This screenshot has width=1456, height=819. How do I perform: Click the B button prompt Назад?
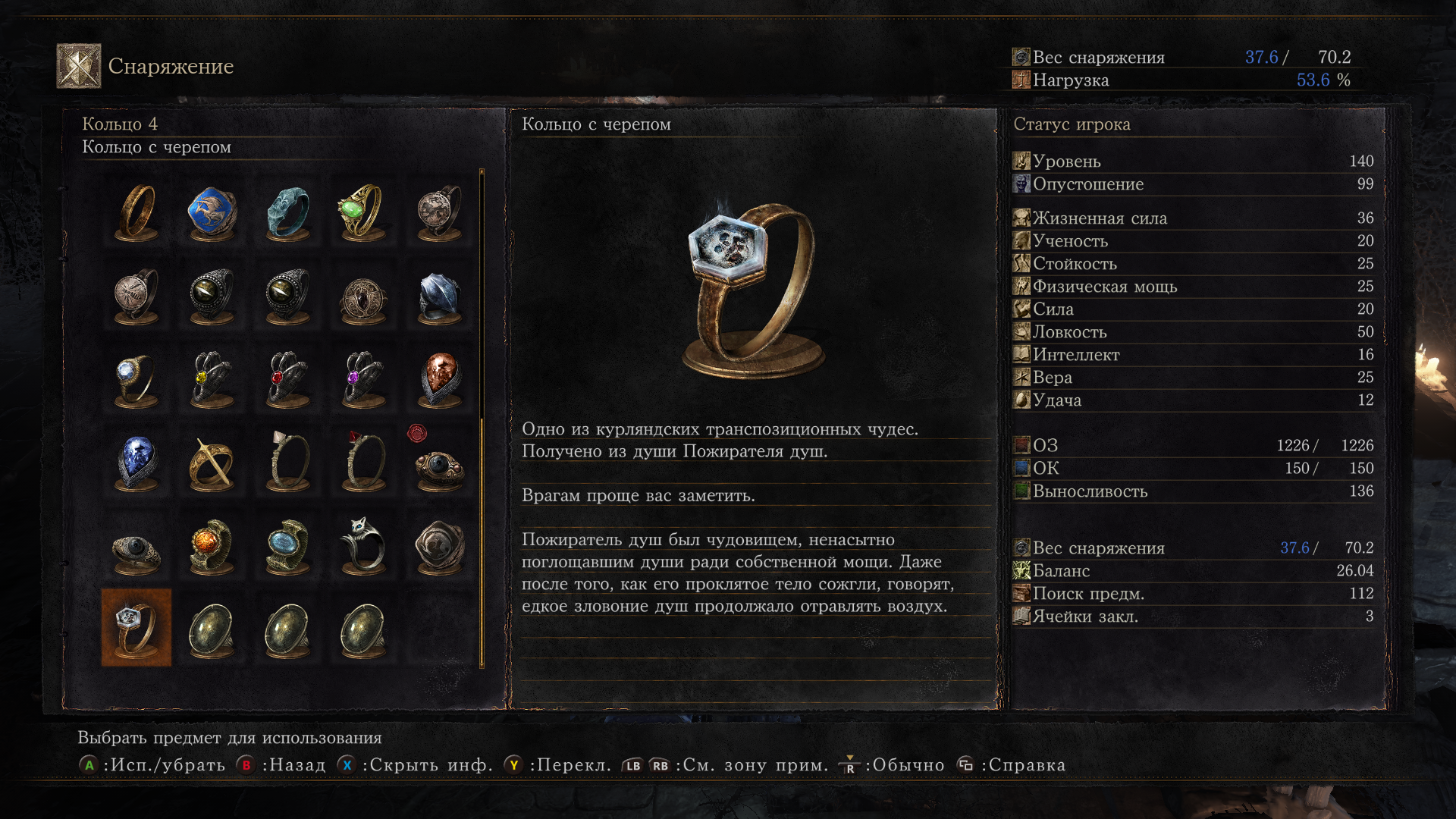tap(281, 765)
